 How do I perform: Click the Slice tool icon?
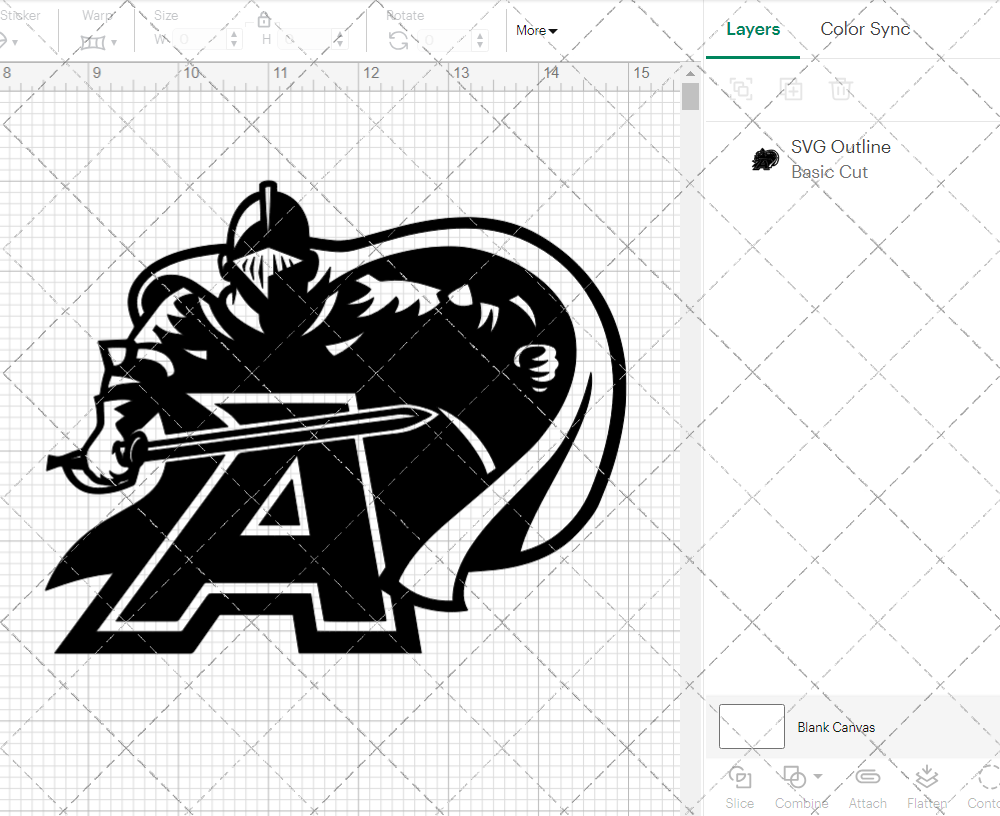pyautogui.click(x=739, y=777)
